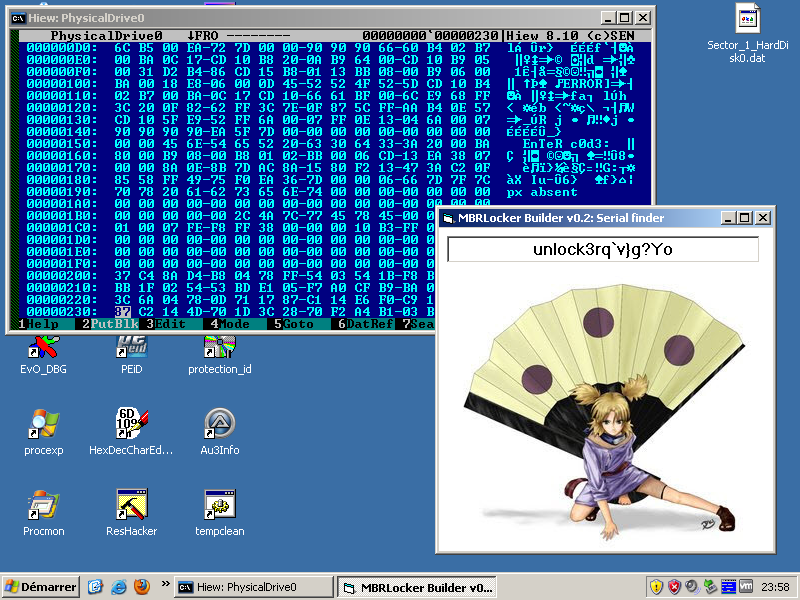This screenshot has height=600, width=800.
Task: Expand the quick launch chevron
Action: click(x=165, y=583)
